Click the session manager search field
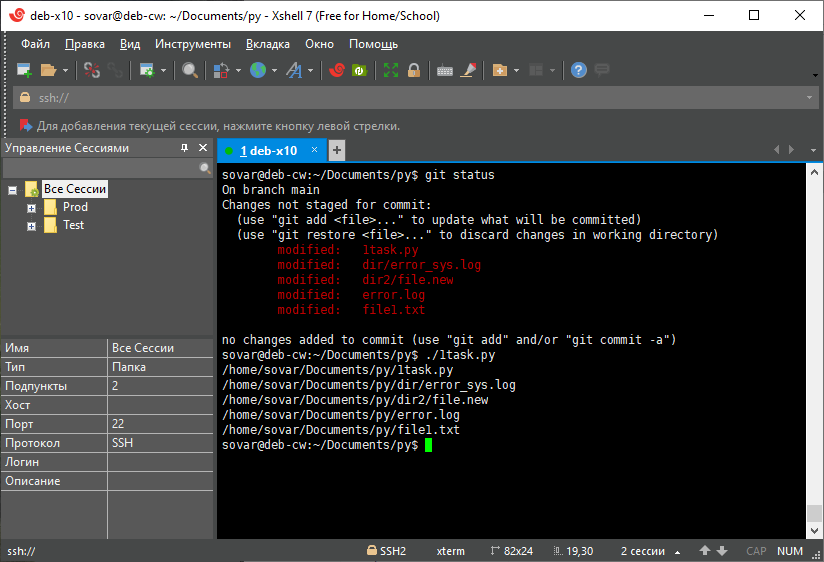This screenshot has width=824, height=562. 100,168
